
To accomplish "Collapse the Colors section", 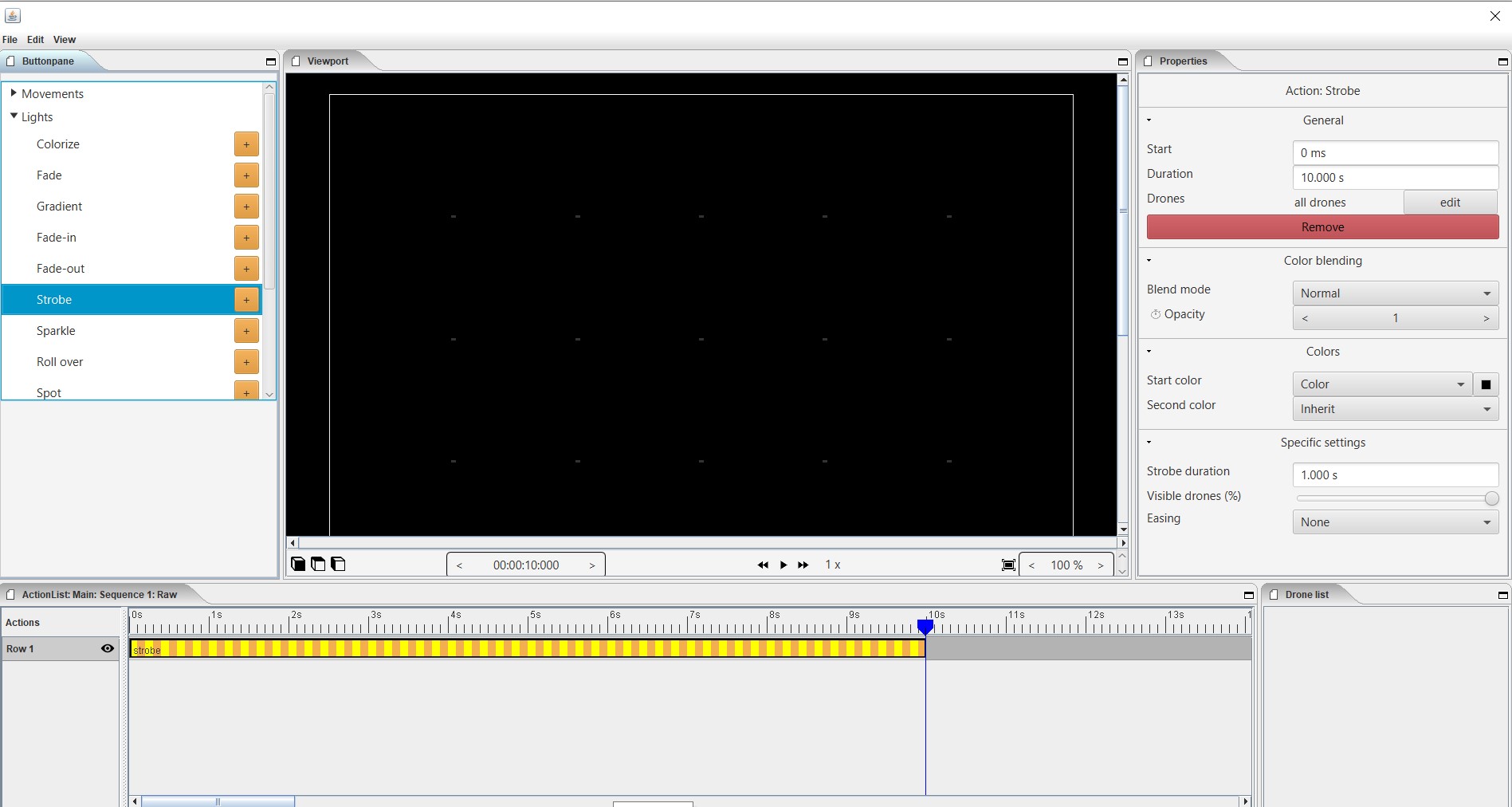I will 1149,352.
